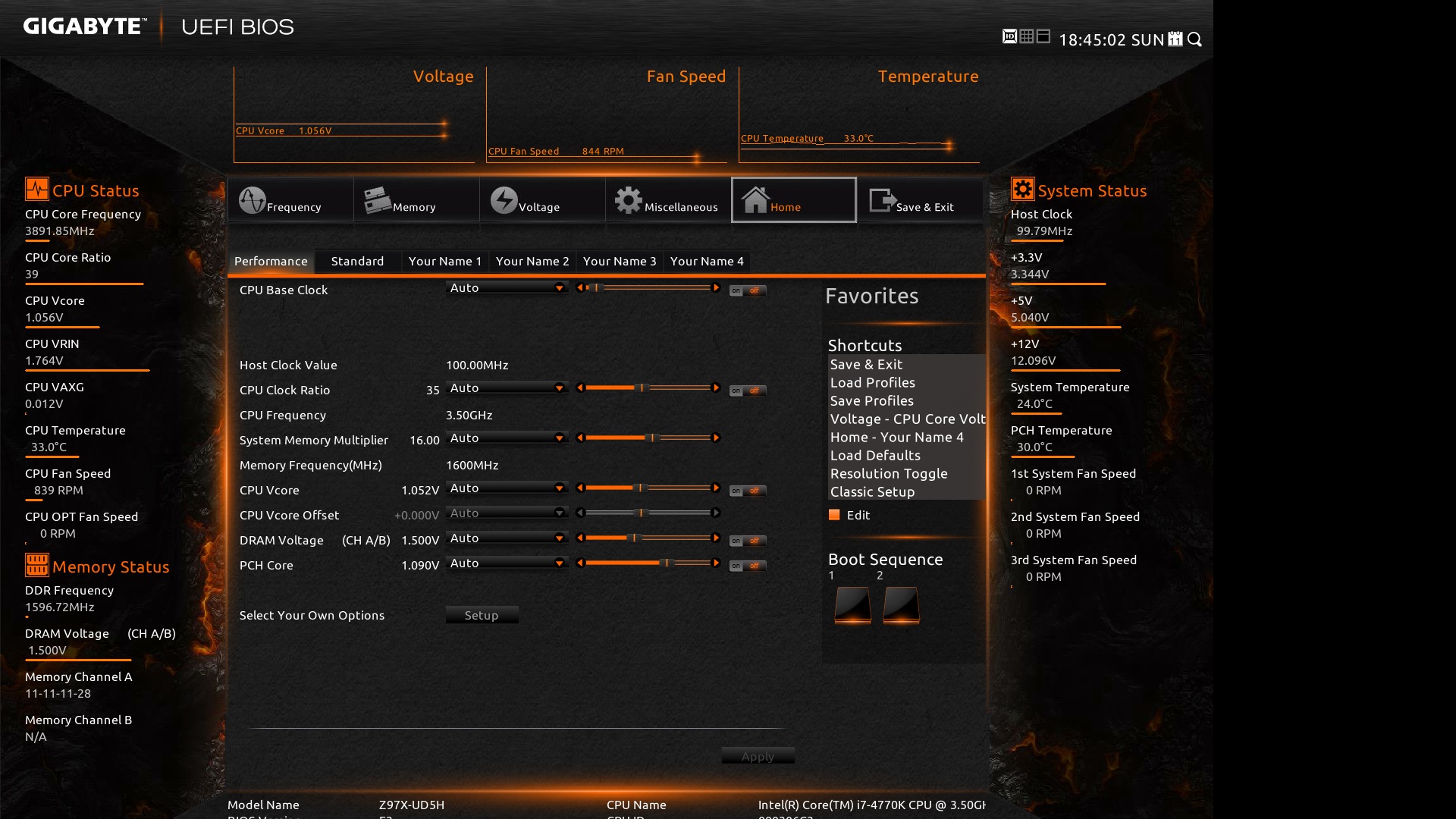Open DRAM Voltage Auto dropdown

[507, 538]
